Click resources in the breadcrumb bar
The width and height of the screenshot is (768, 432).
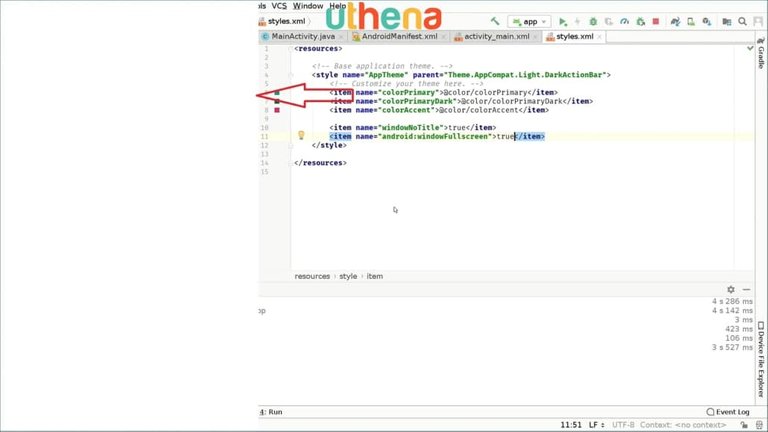(312, 276)
